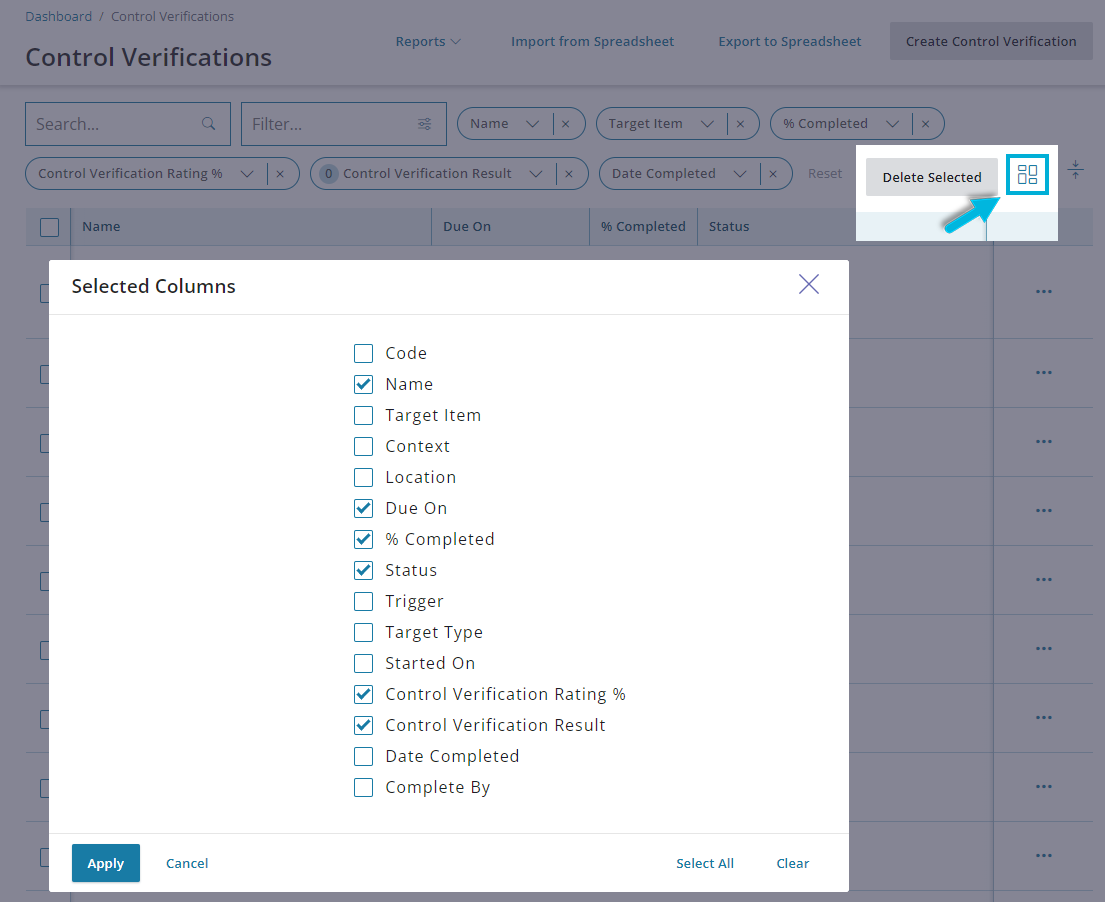The width and height of the screenshot is (1105, 902).
Task: Expand the Name filter dropdown
Action: coord(533,124)
